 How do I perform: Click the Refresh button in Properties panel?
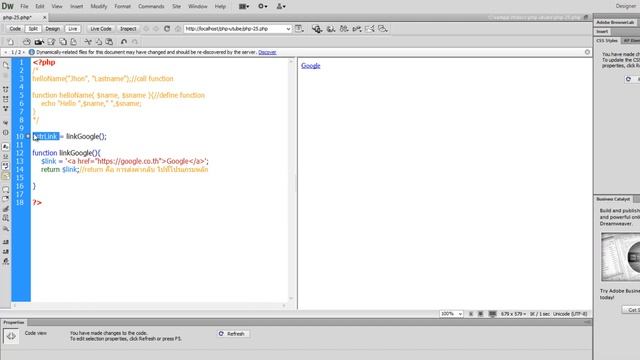pyautogui.click(x=233, y=334)
